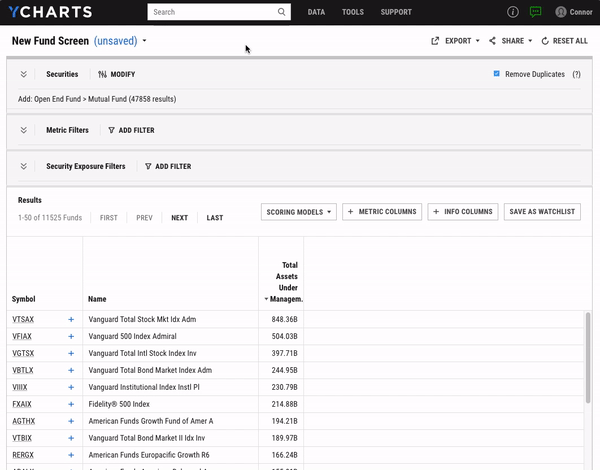The image size is (600, 470).
Task: Open the info circle icon in header
Action: tap(513, 12)
